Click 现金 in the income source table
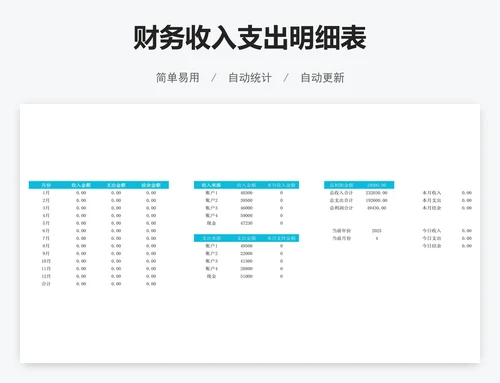Screen dimensions: 500x383 pos(211,223)
